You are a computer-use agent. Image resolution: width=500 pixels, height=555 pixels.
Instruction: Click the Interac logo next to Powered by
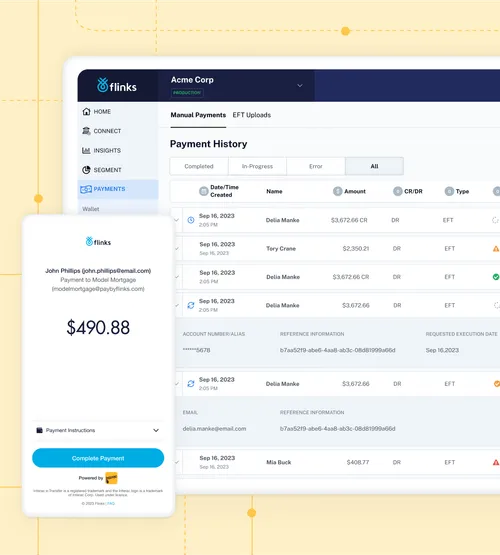coord(111,478)
